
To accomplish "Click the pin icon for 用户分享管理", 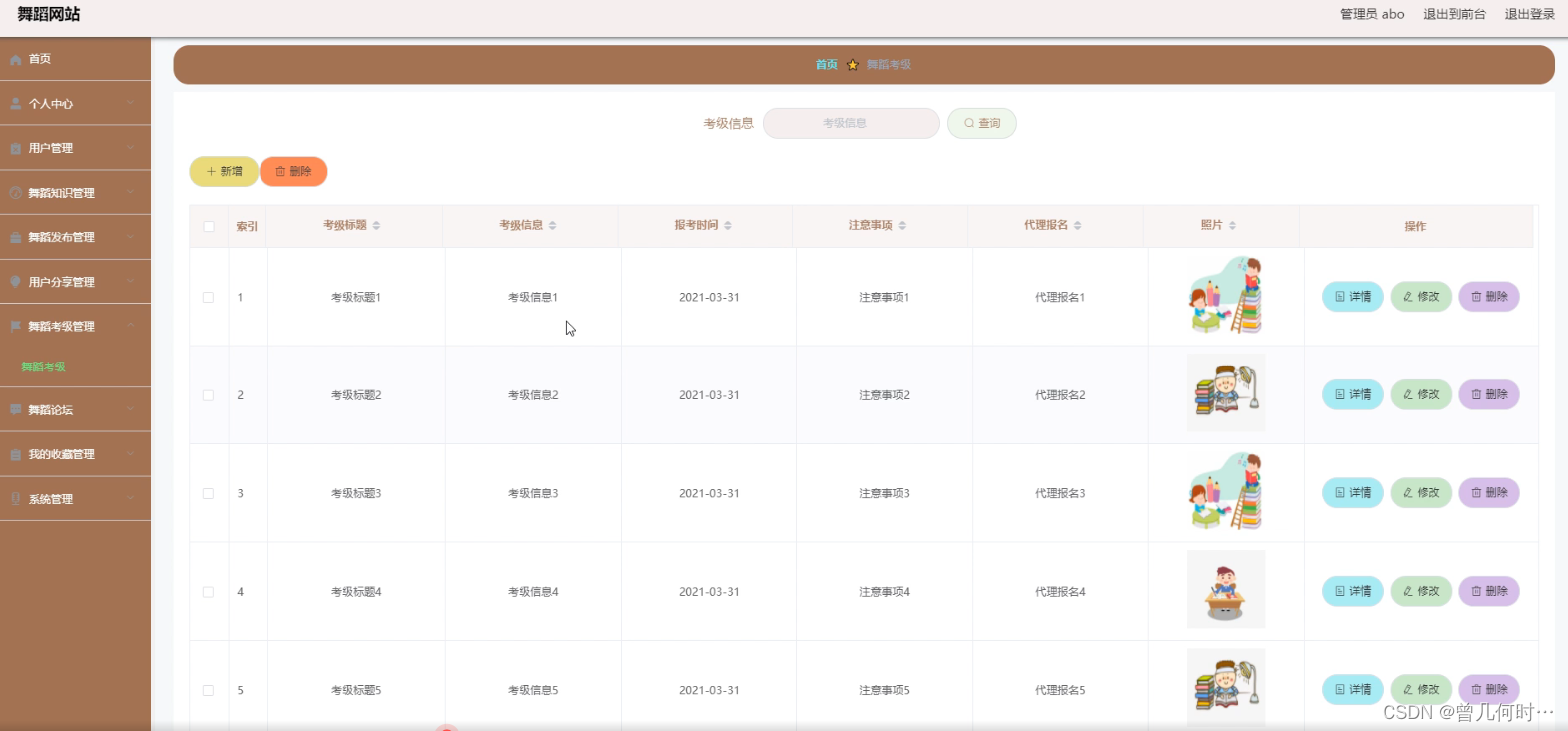I will [16, 282].
